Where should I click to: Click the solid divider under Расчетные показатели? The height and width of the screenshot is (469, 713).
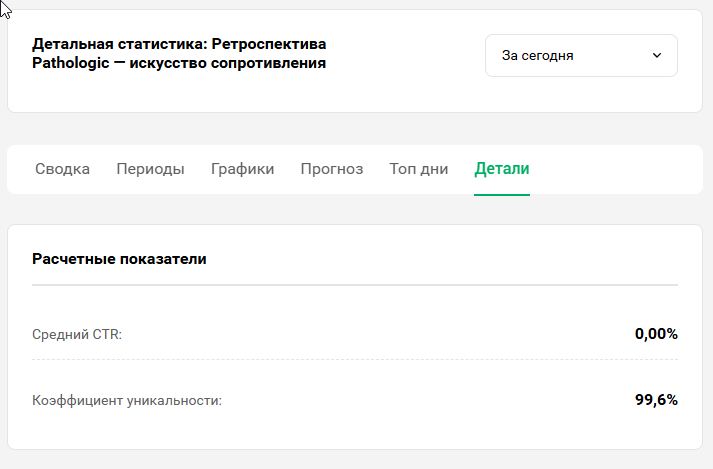[355, 285]
